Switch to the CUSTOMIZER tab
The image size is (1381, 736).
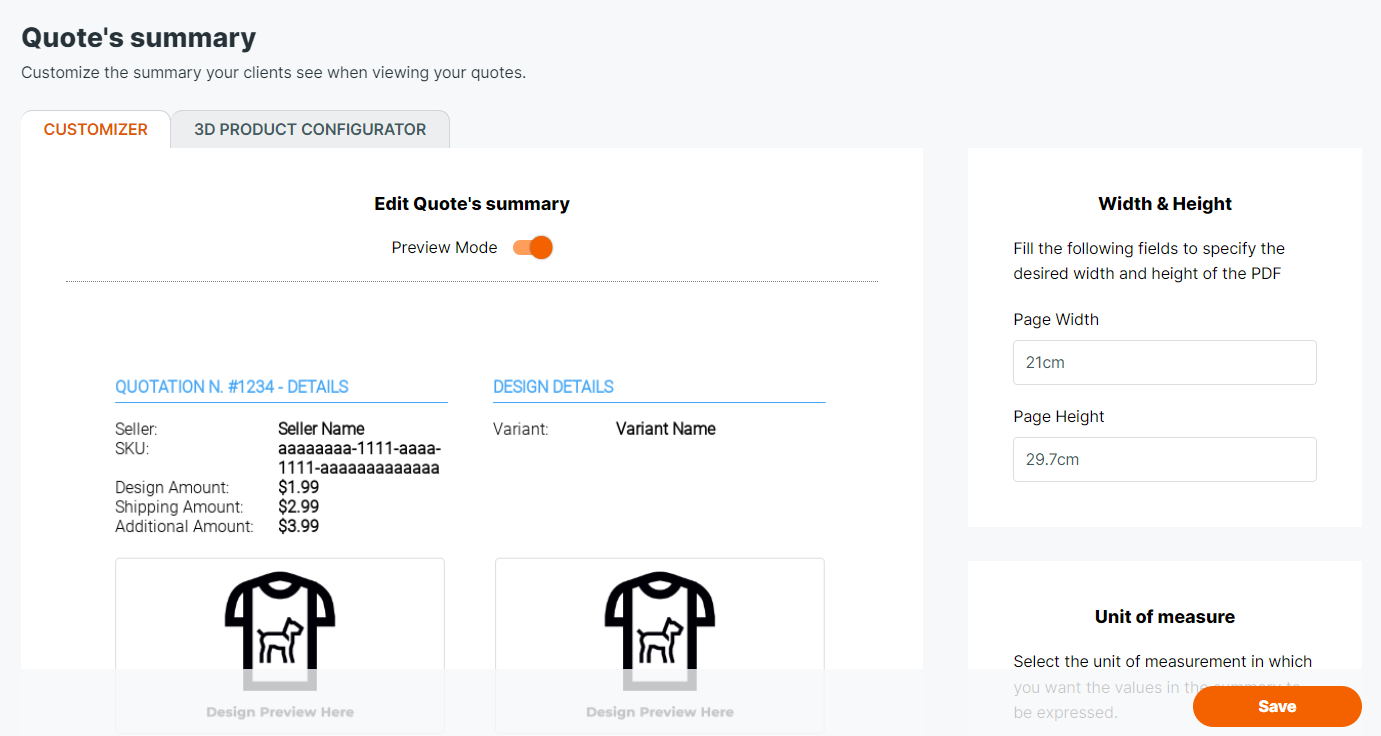96,129
